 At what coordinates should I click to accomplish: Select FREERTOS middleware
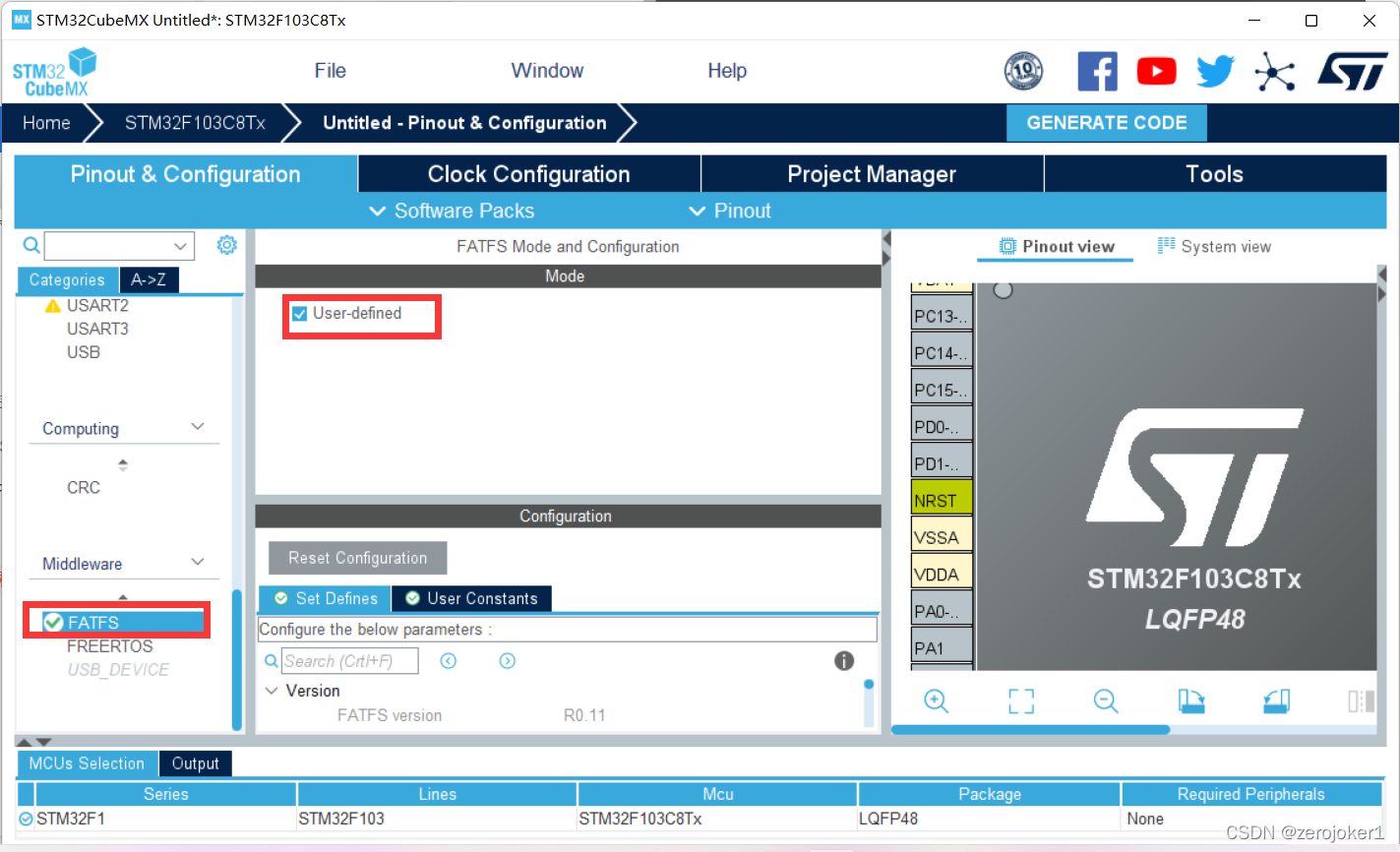(110, 646)
